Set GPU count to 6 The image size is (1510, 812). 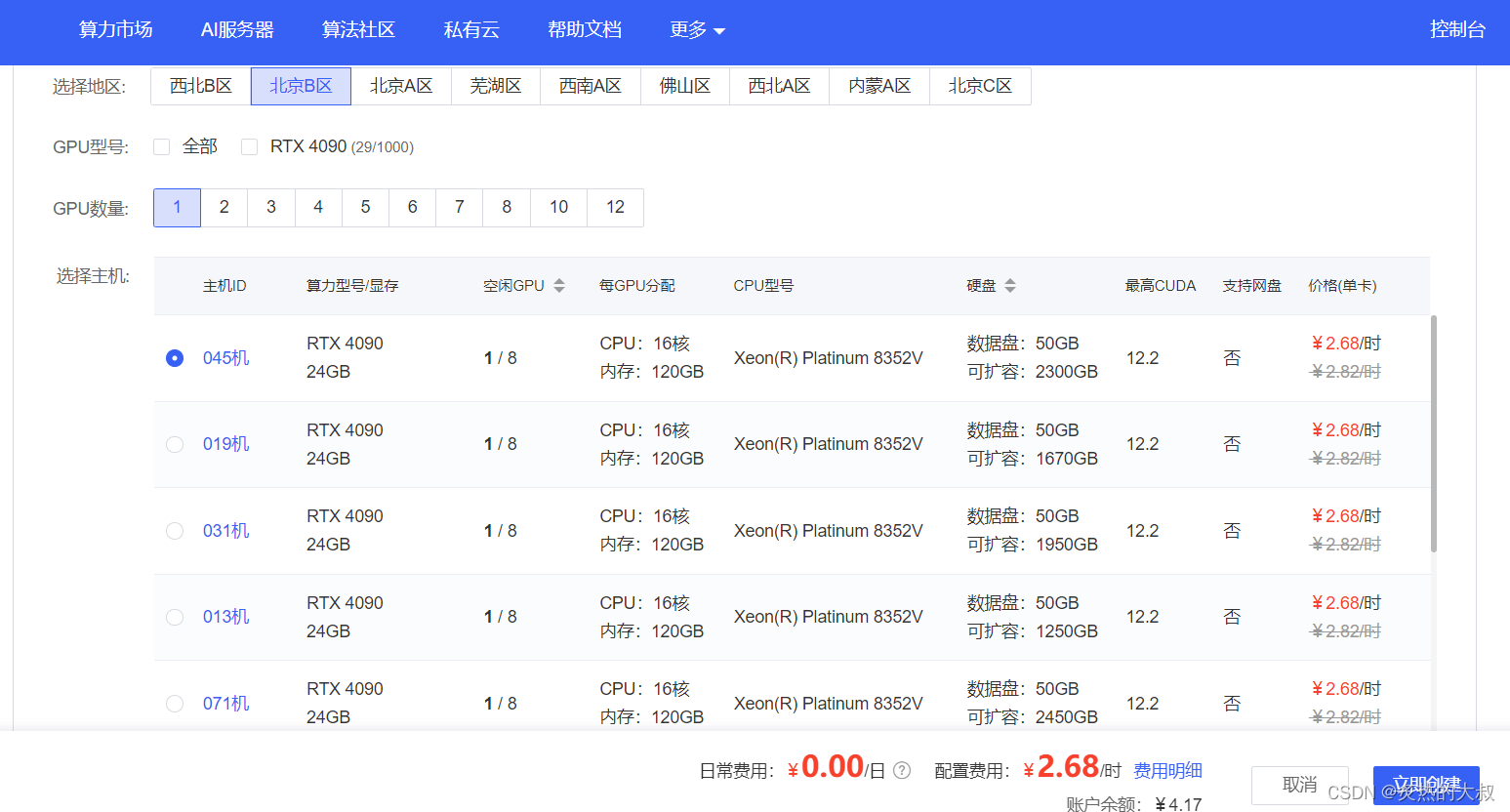click(x=413, y=207)
